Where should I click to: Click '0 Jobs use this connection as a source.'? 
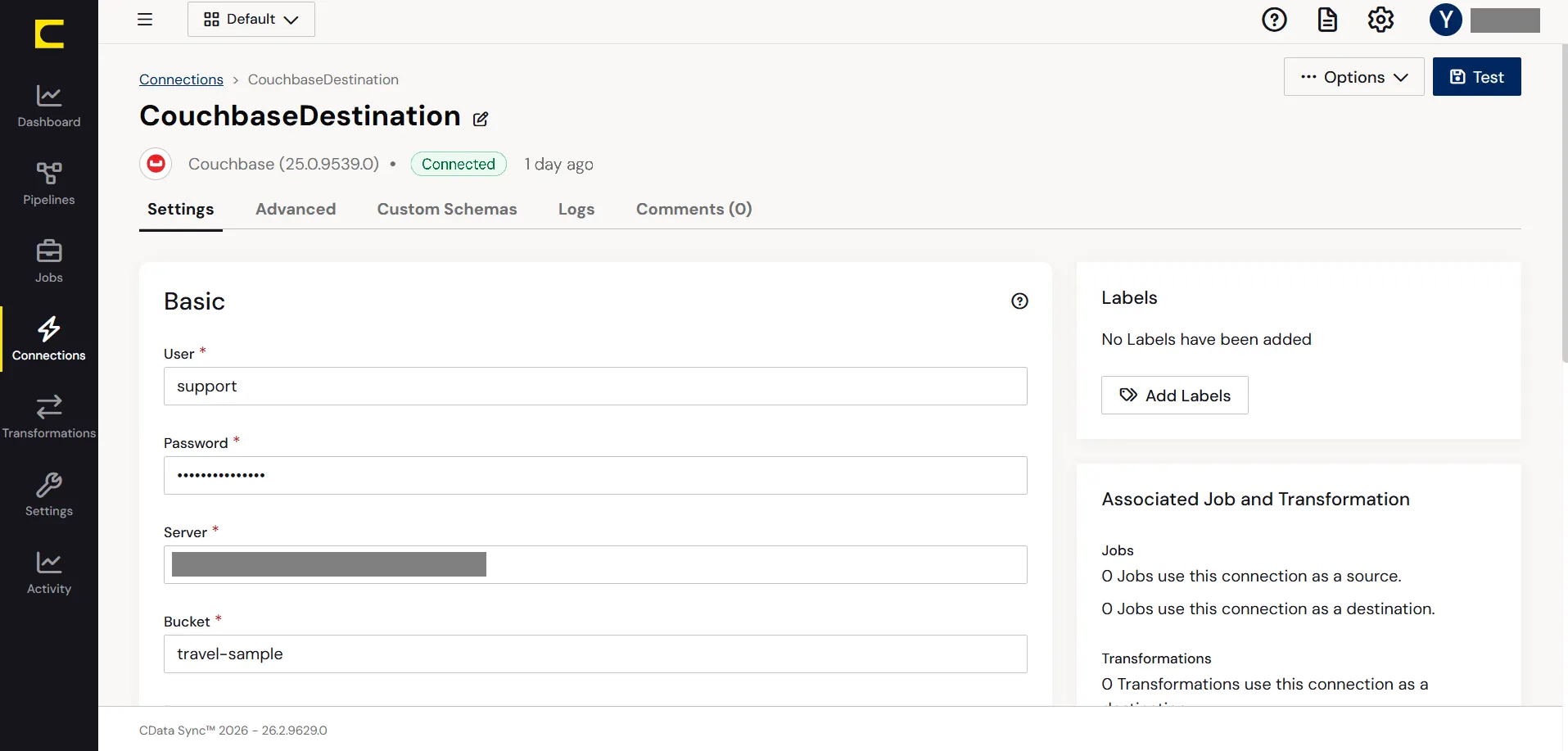click(x=1251, y=576)
